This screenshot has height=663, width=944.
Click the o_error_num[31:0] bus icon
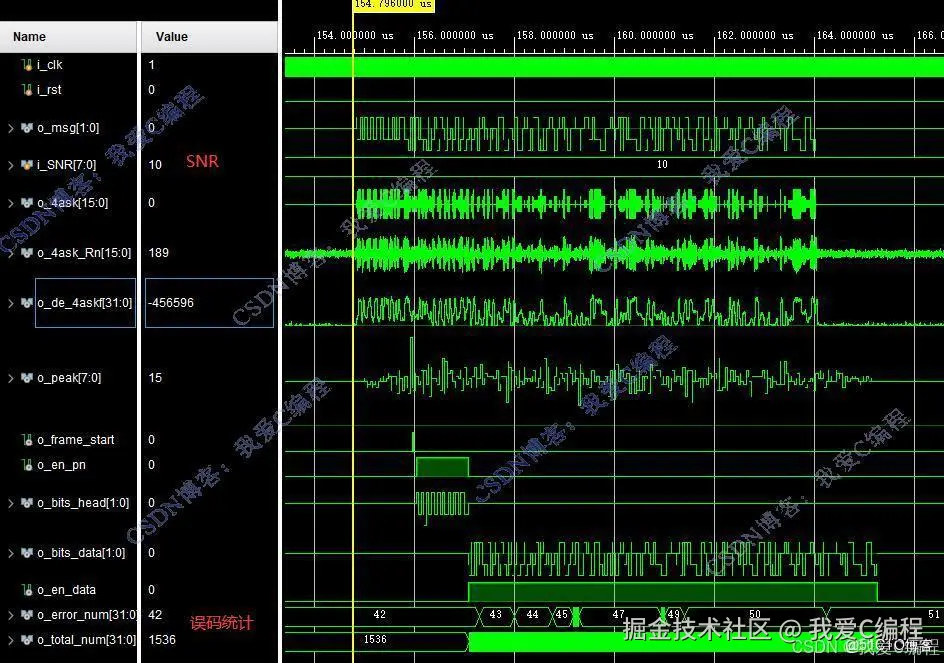[x=26, y=615]
